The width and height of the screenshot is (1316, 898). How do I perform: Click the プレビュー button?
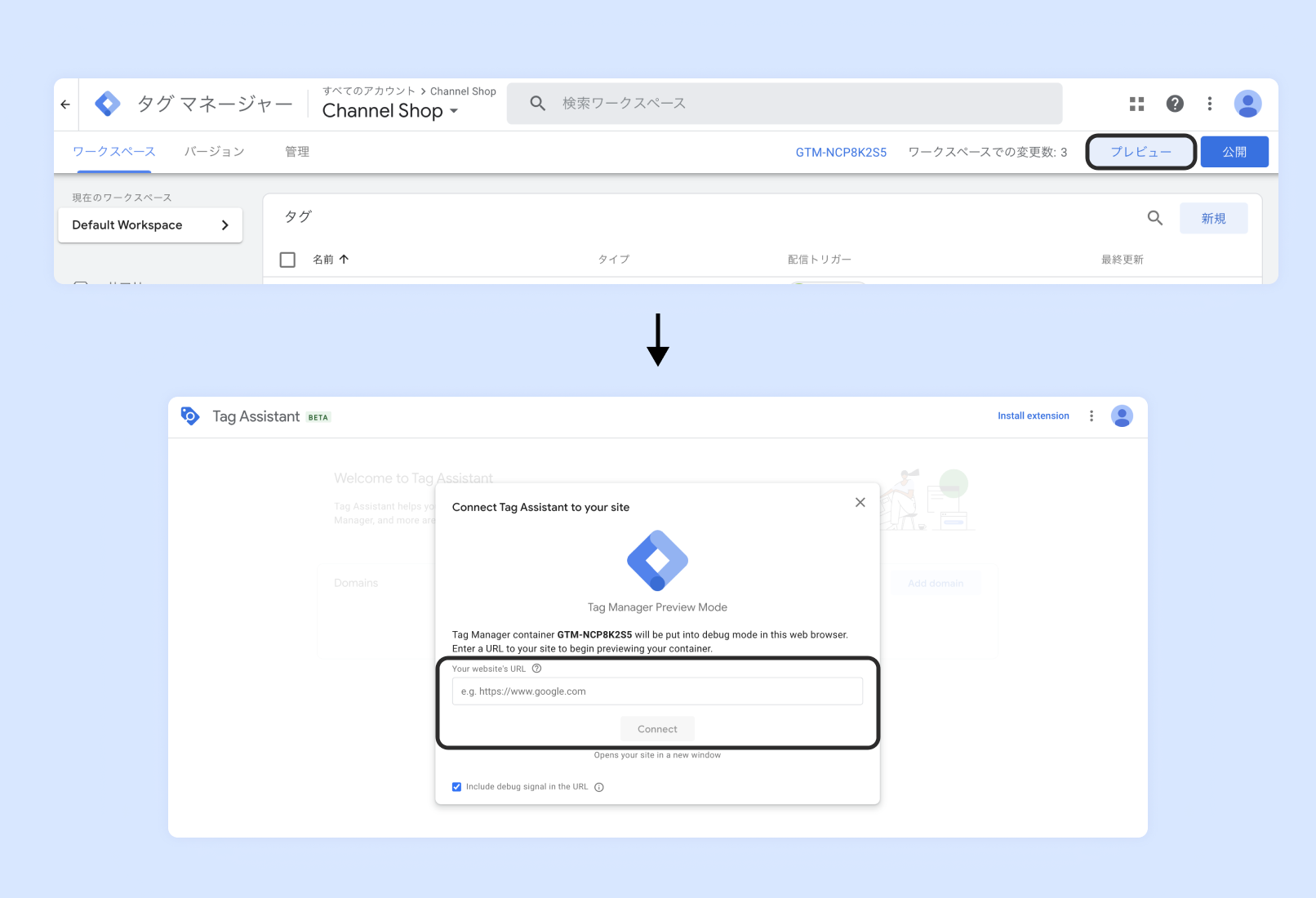tap(1141, 152)
